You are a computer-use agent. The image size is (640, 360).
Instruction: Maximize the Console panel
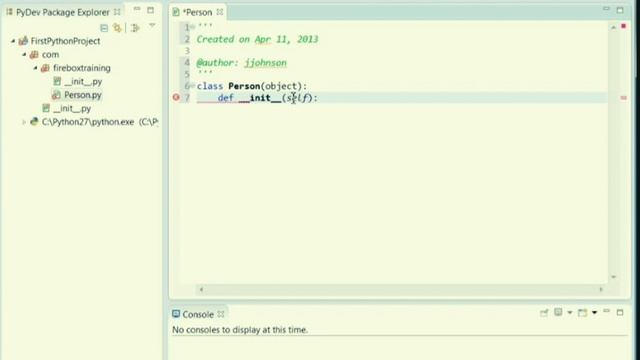tap(620, 313)
